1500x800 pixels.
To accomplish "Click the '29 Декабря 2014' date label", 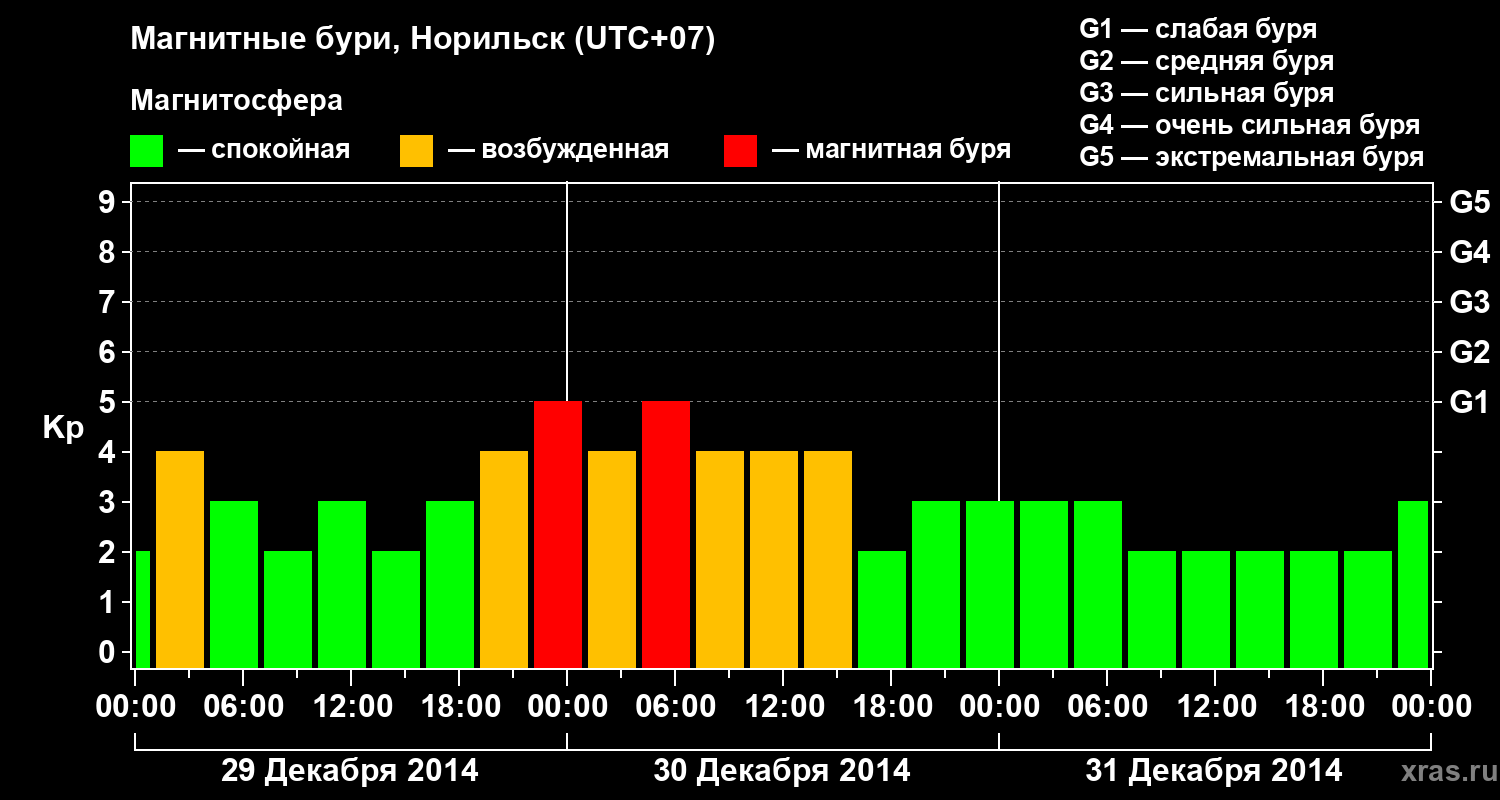I will 350,771.
